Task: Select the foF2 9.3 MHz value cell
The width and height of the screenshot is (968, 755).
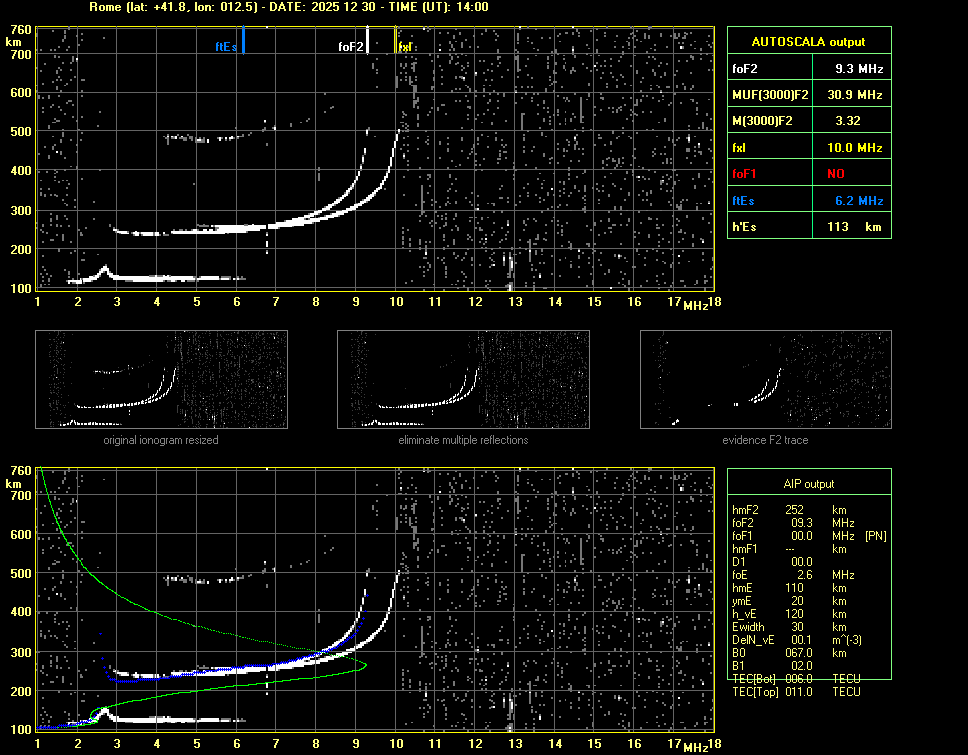Action: pyautogui.click(x=860, y=69)
